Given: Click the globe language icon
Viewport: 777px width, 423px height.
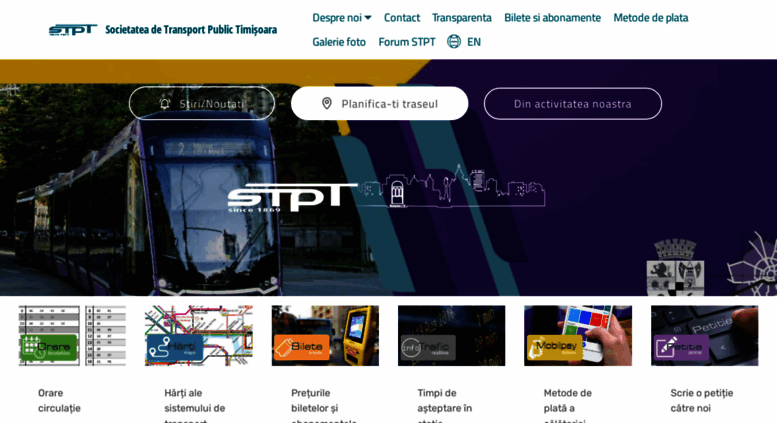Looking at the screenshot, I should tap(454, 42).
